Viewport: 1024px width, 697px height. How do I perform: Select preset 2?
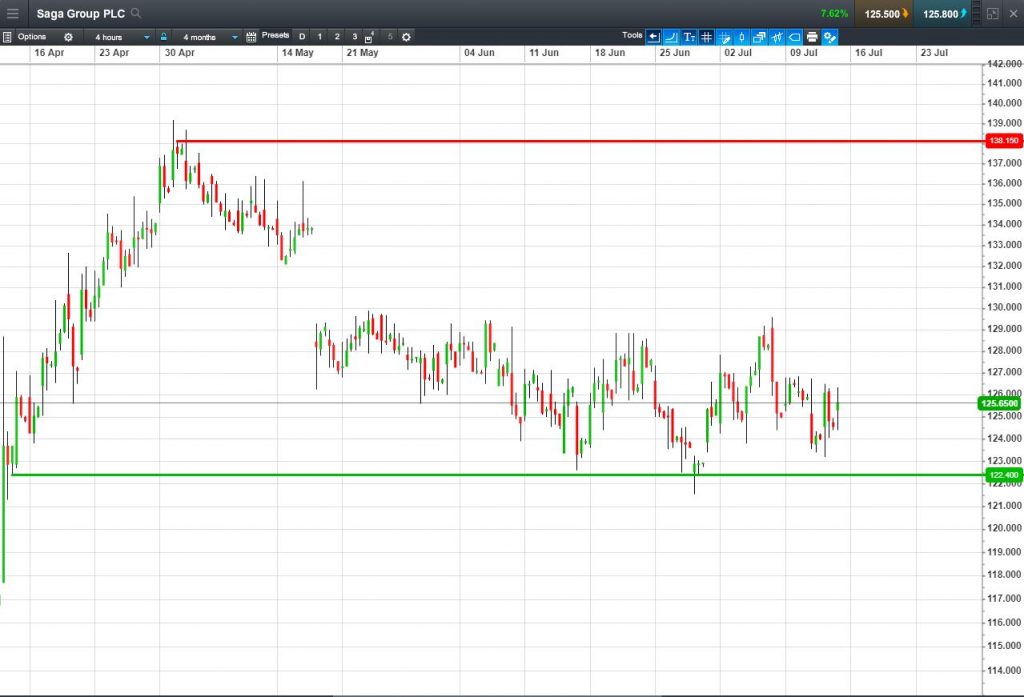click(337, 37)
